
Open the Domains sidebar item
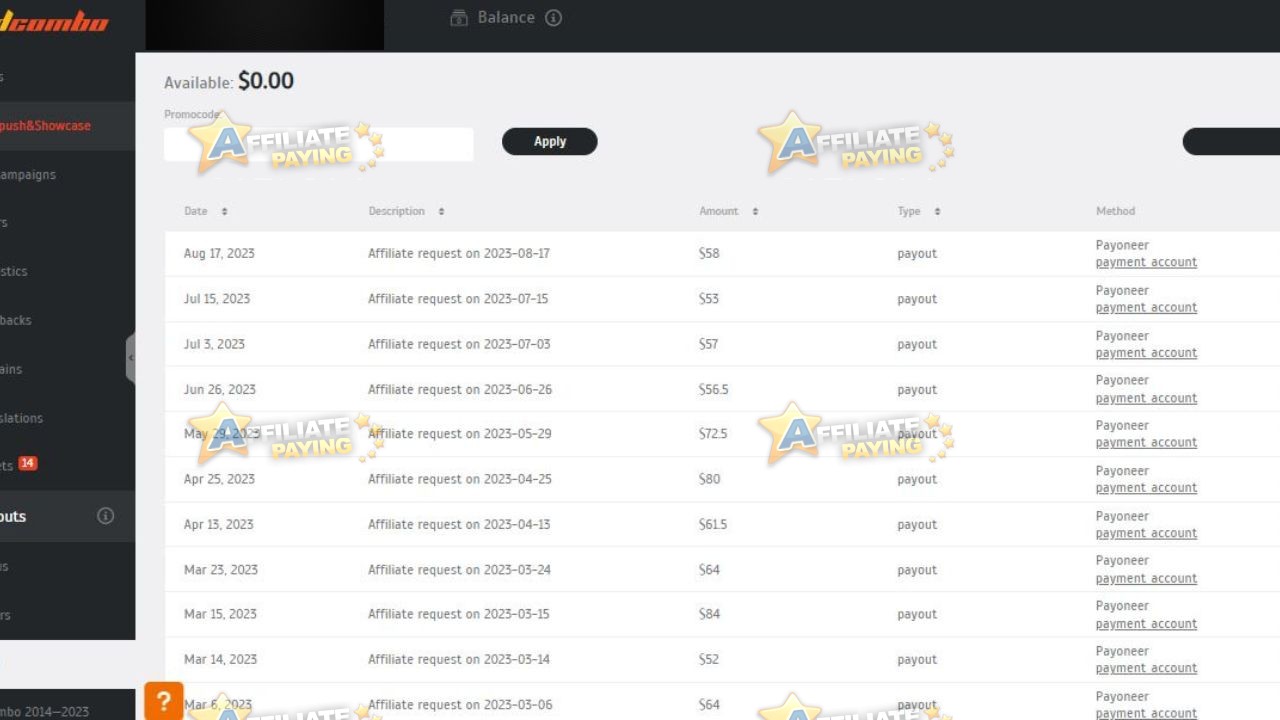pos(11,370)
